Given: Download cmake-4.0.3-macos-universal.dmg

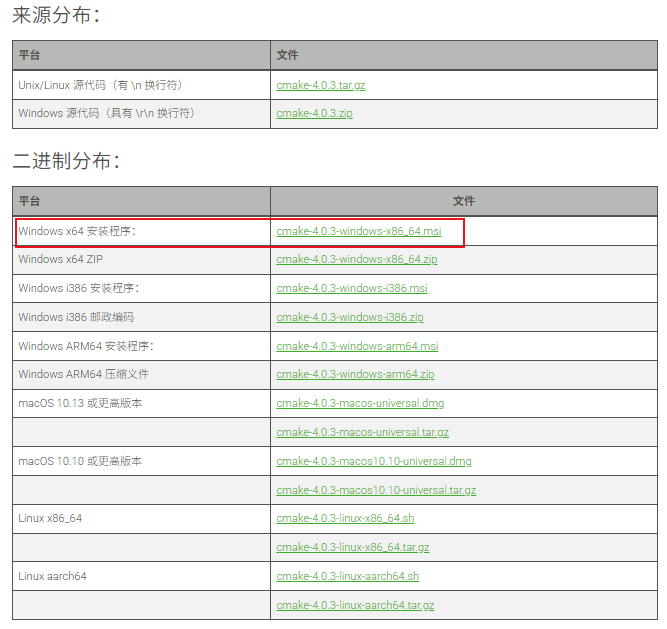Looking at the screenshot, I should click(x=360, y=403).
